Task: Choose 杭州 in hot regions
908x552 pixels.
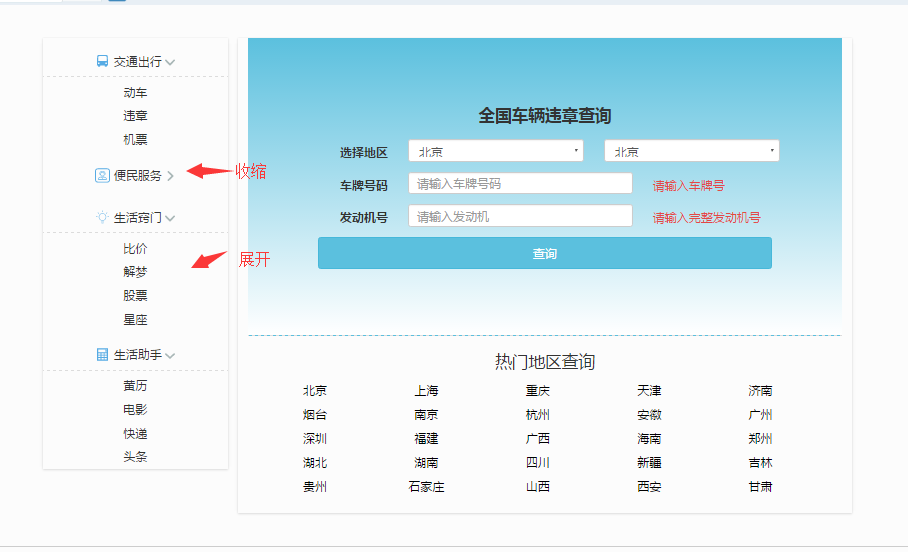Action: [537, 415]
